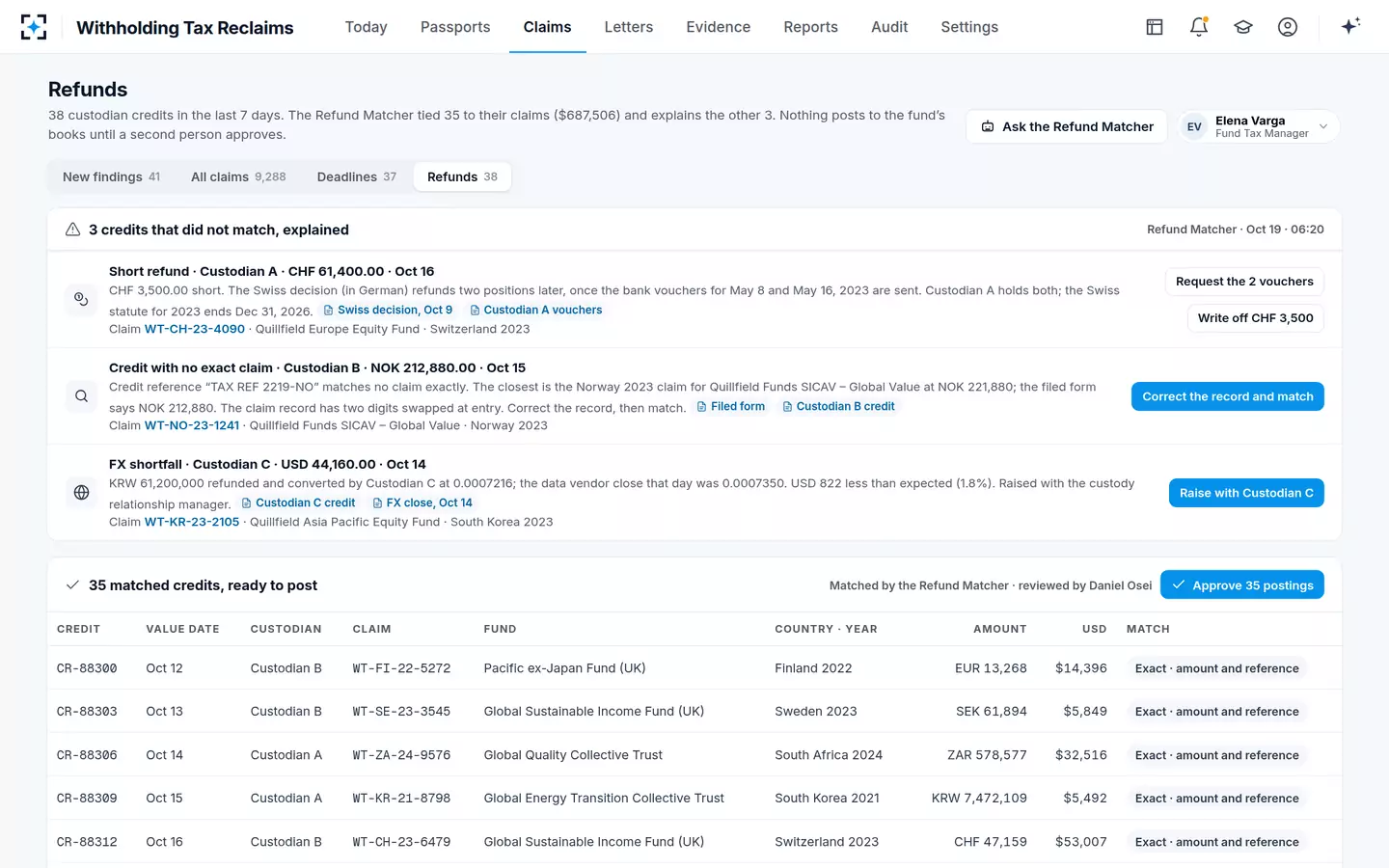
Task: Select credit CR-88300 cell
Action: coord(87,668)
